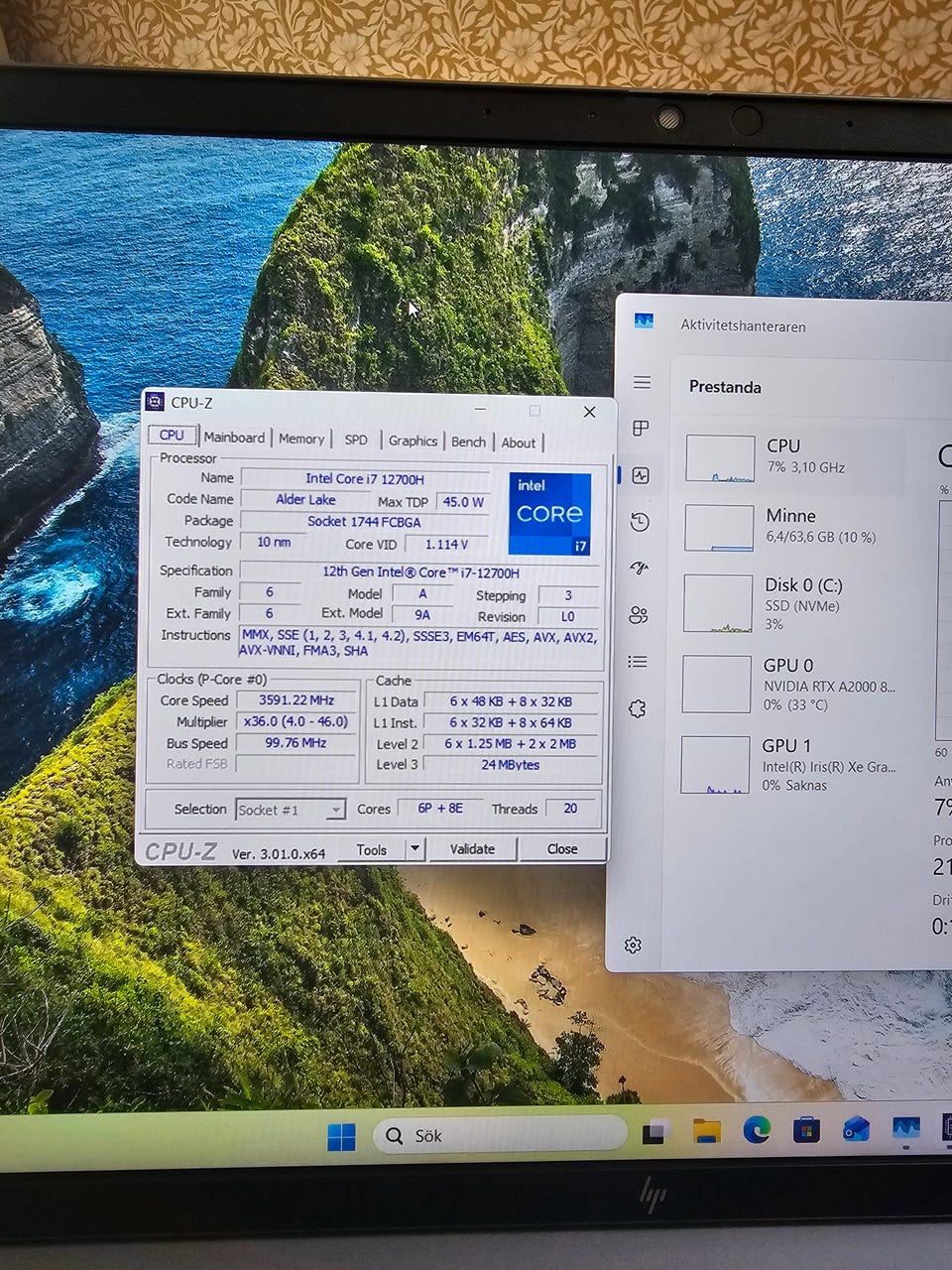Switch to the Mainboard tab
The width and height of the screenshot is (952, 1270).
pos(234,438)
